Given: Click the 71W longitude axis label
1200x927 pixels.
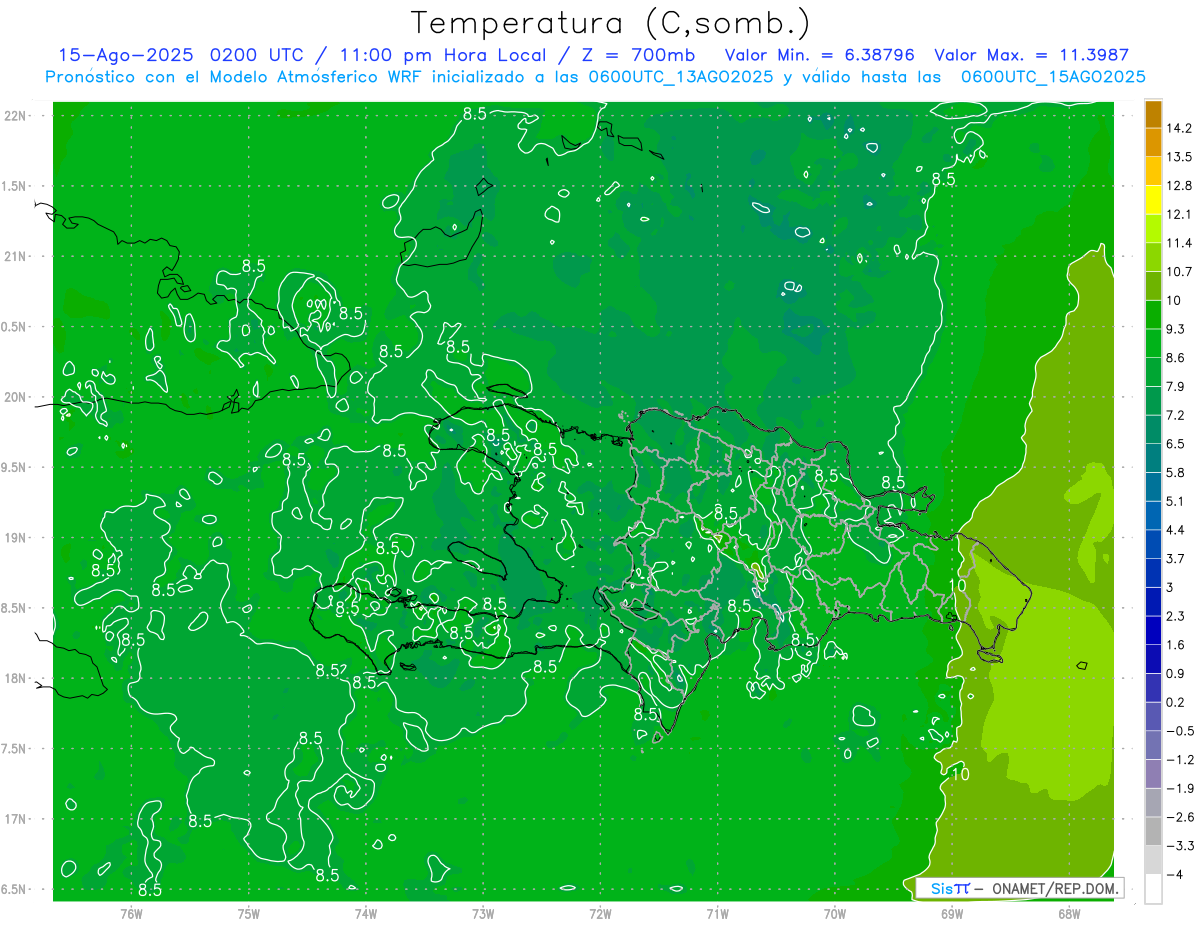Looking at the screenshot, I should click(x=717, y=913).
